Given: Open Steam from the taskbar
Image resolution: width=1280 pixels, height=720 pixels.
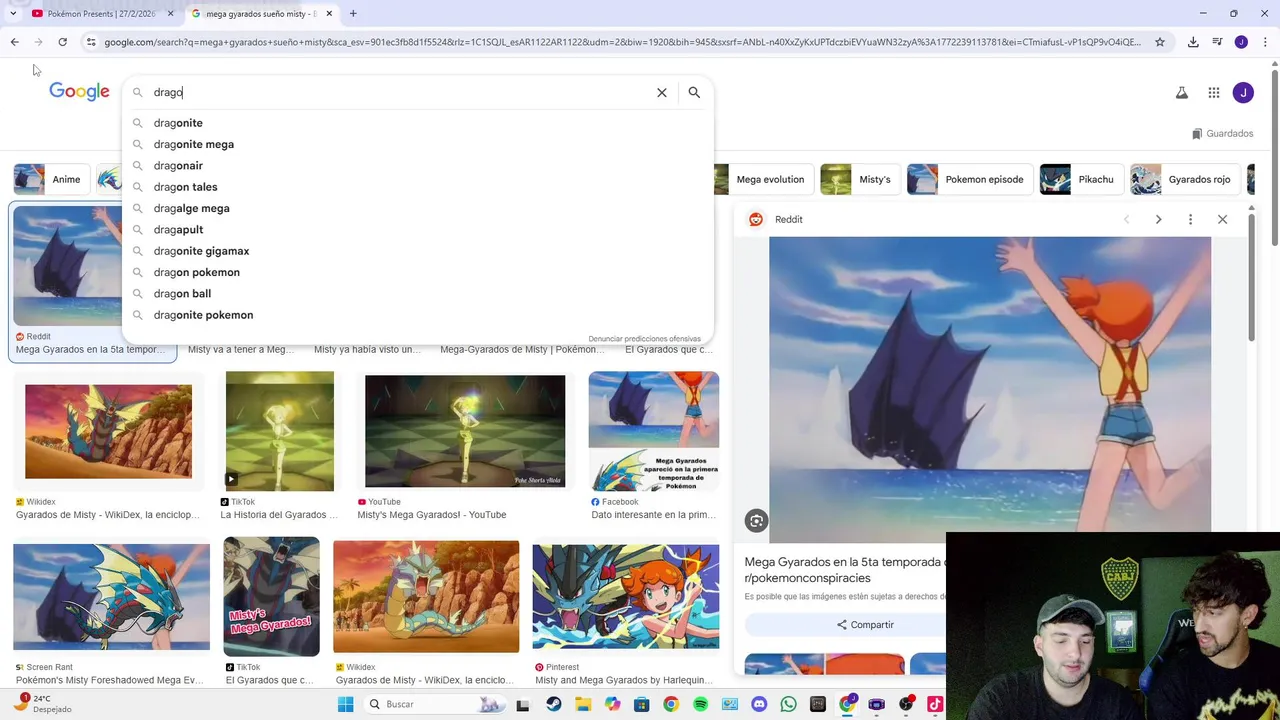Looking at the screenshot, I should coord(553,704).
